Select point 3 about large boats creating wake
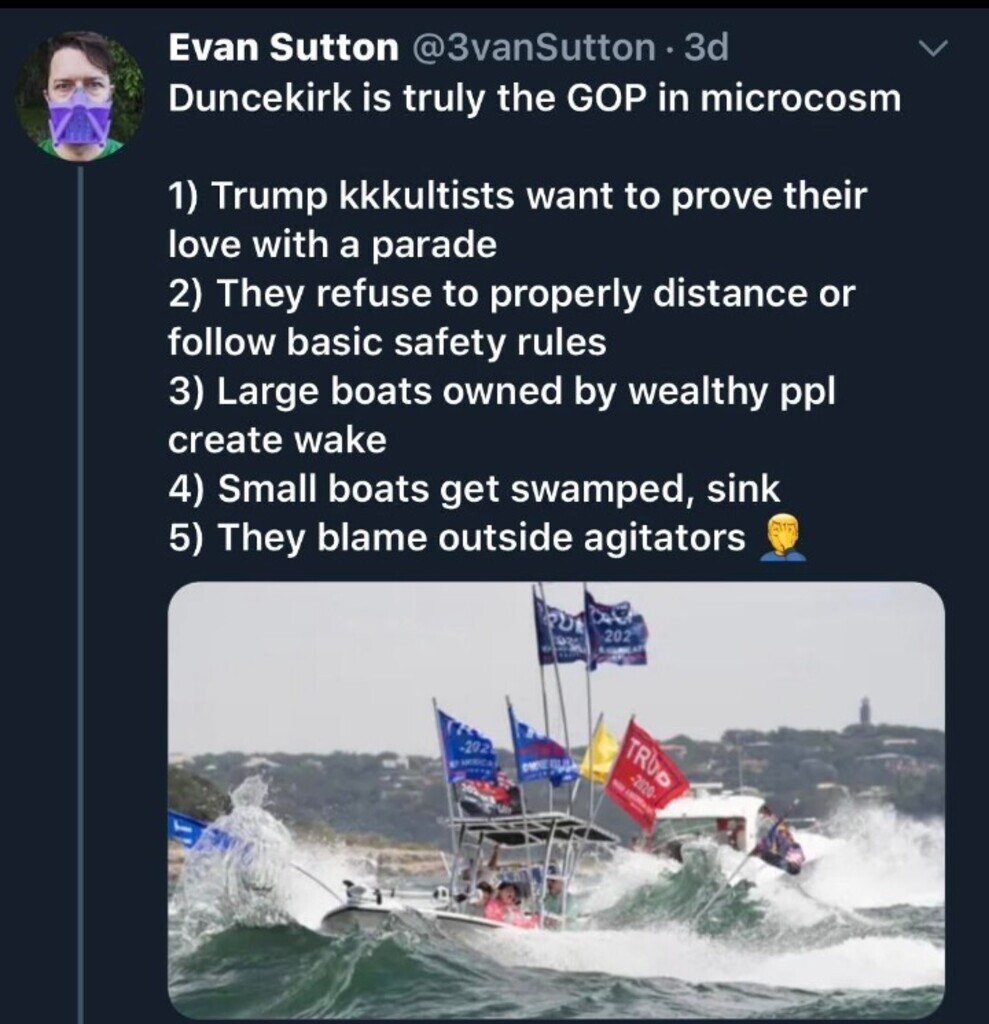Viewport: 989px width, 1024px height. point(502,415)
